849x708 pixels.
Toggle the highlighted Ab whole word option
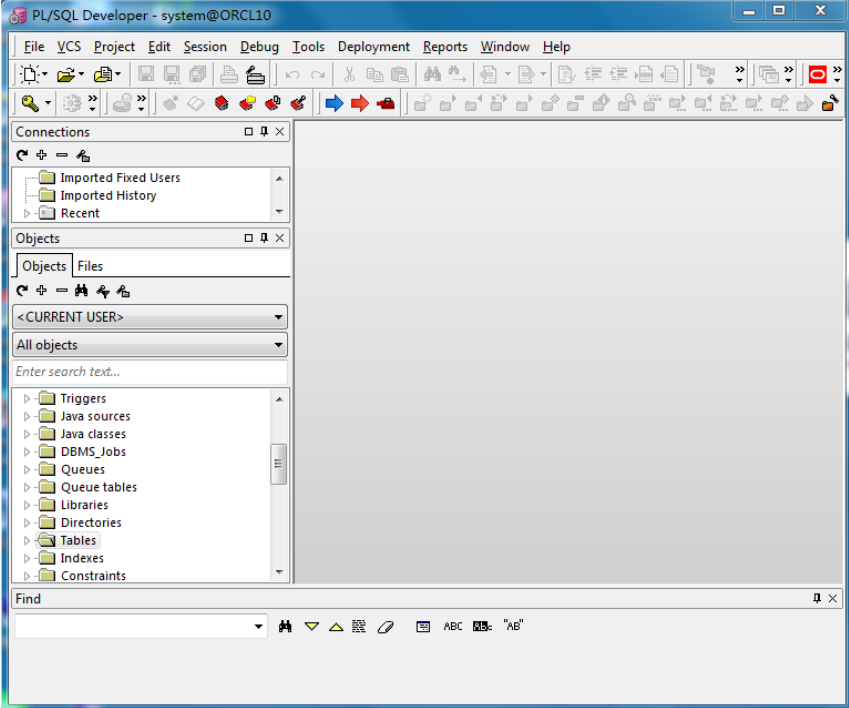point(482,626)
